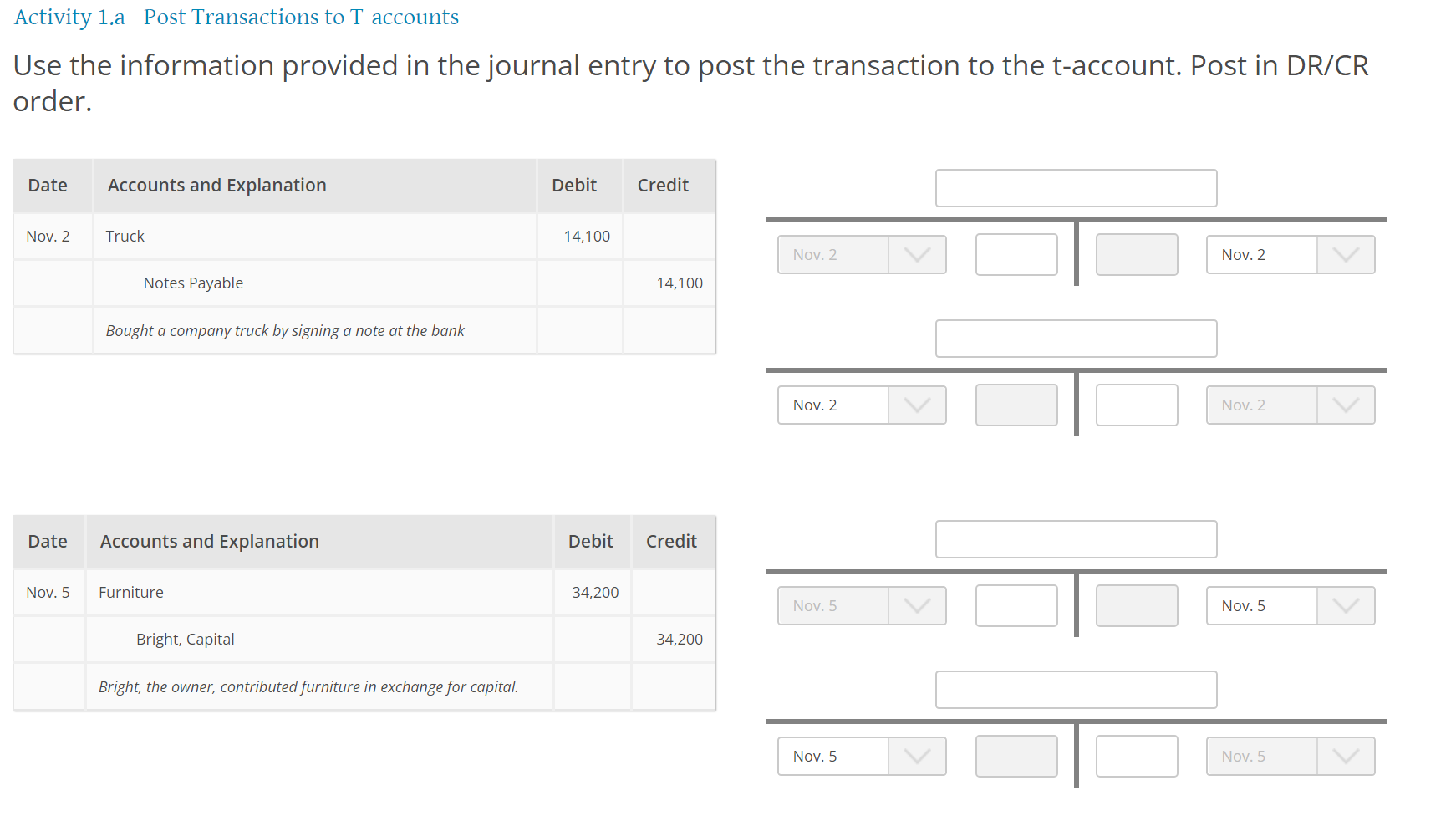1456x821 pixels.
Task: Click the second t-account title field
Action: [x=1076, y=339]
